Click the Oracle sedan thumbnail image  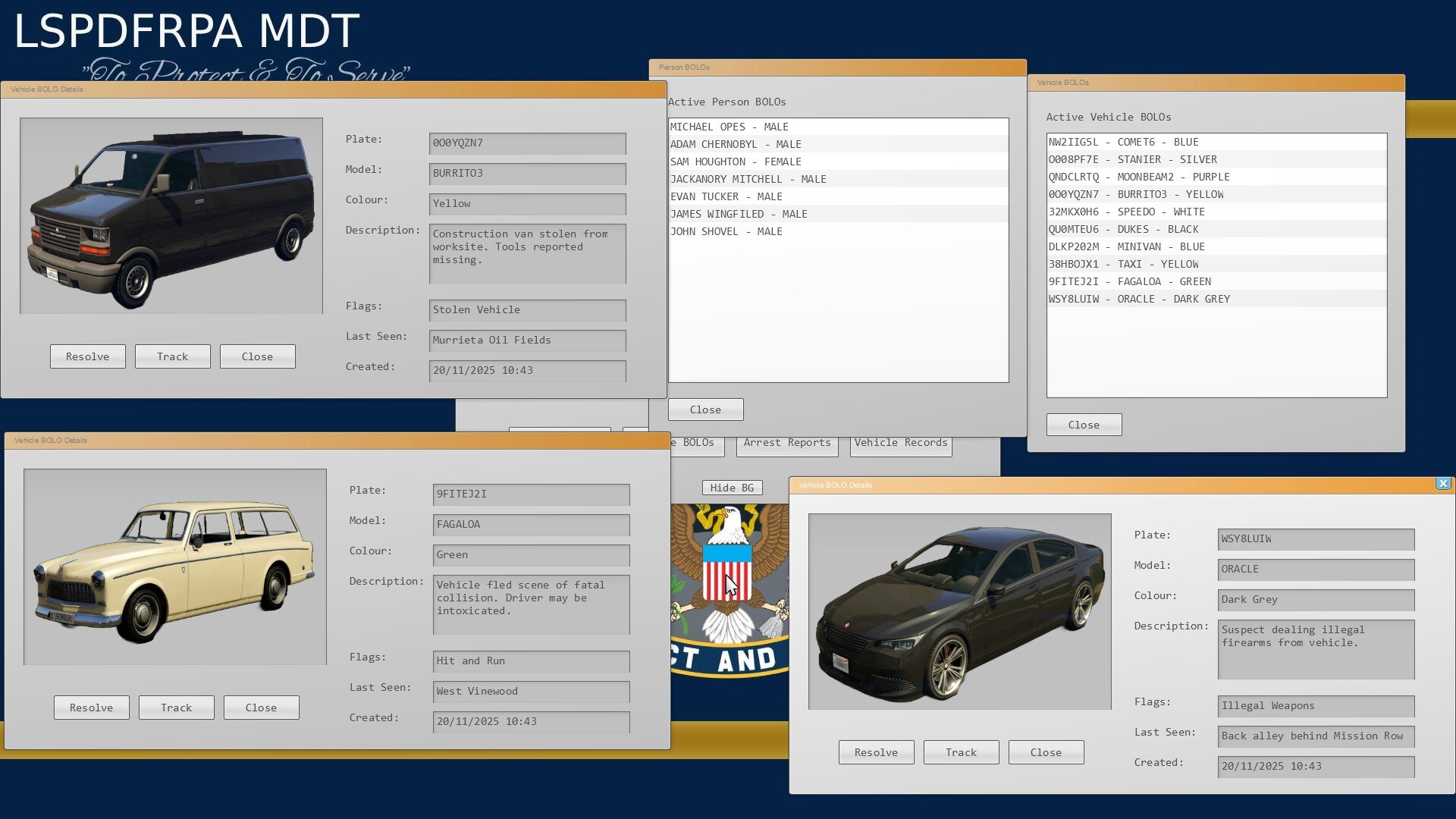pyautogui.click(x=959, y=611)
